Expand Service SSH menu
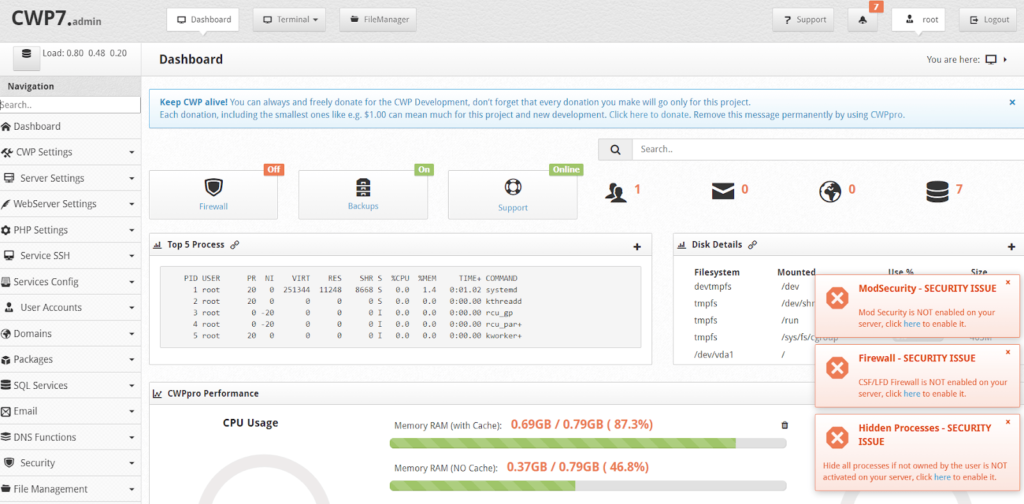 tap(71, 255)
